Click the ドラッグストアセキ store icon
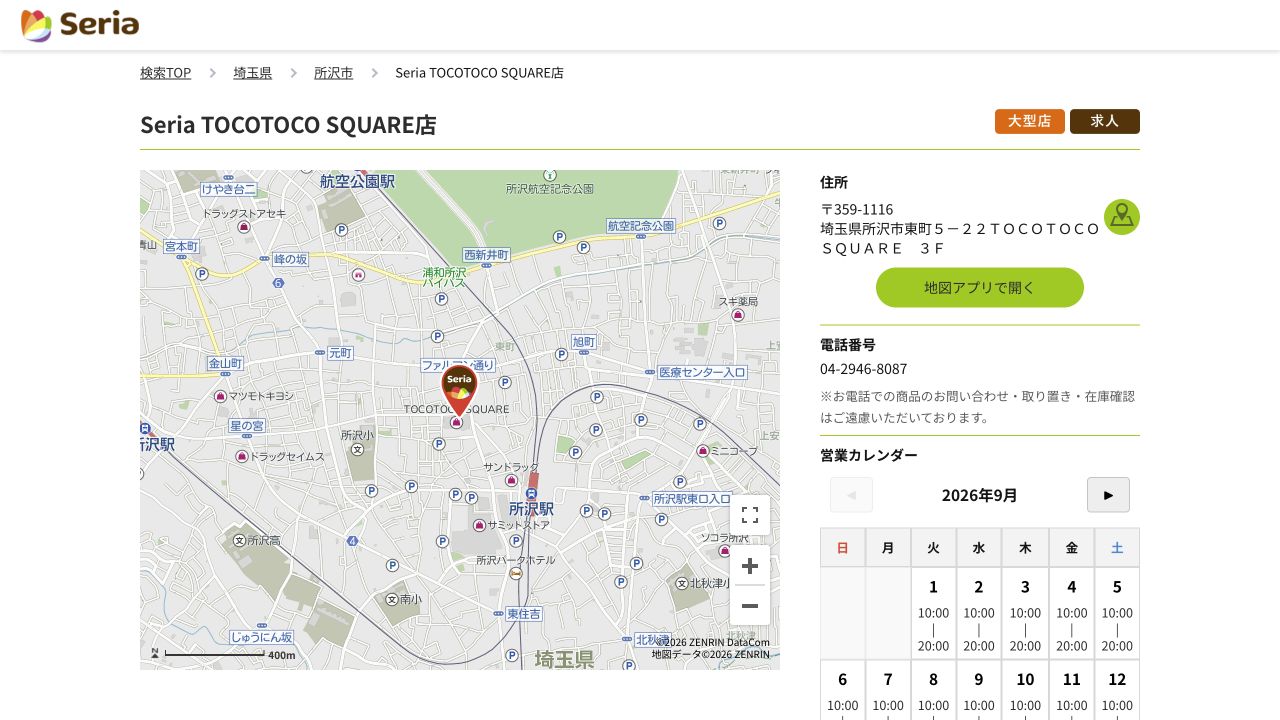Screen dimensions: 1280x720 tap(244, 227)
